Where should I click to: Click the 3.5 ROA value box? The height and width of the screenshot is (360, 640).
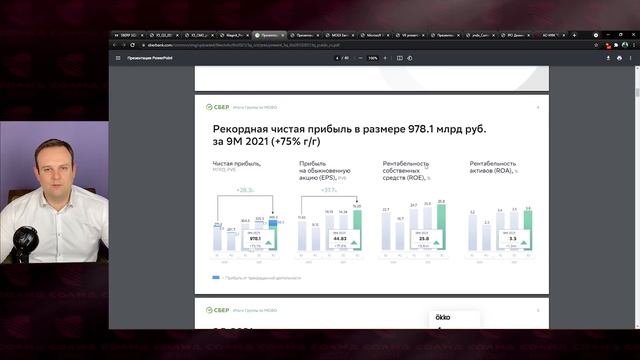click(x=514, y=239)
